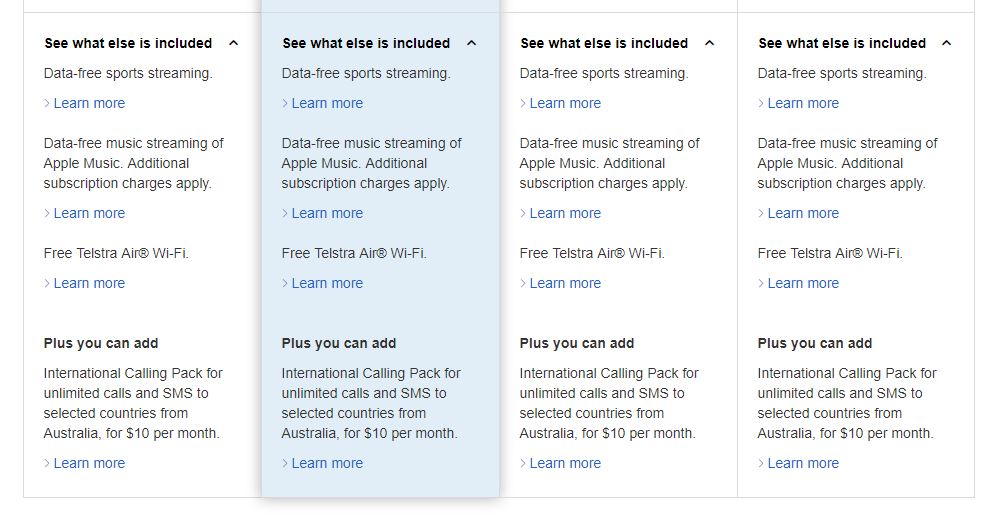The height and width of the screenshot is (515, 985).
Task: Click the chevron-up icon in the fourth column header
Action: tap(947, 43)
